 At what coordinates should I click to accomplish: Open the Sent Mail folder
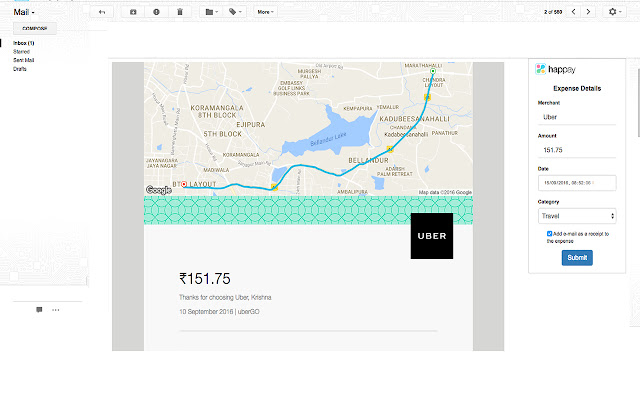(x=24, y=60)
